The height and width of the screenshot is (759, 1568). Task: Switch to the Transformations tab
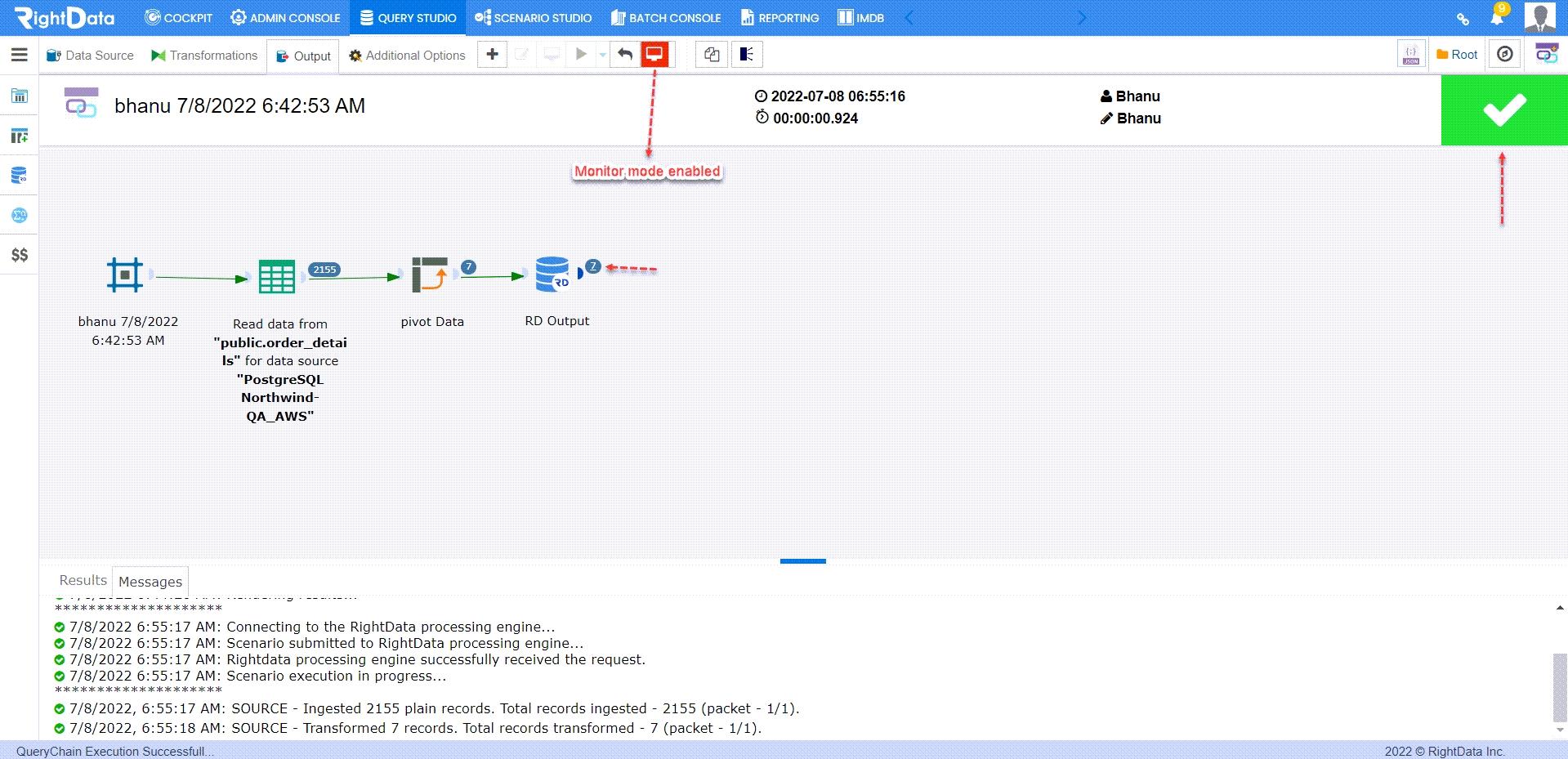coord(204,55)
